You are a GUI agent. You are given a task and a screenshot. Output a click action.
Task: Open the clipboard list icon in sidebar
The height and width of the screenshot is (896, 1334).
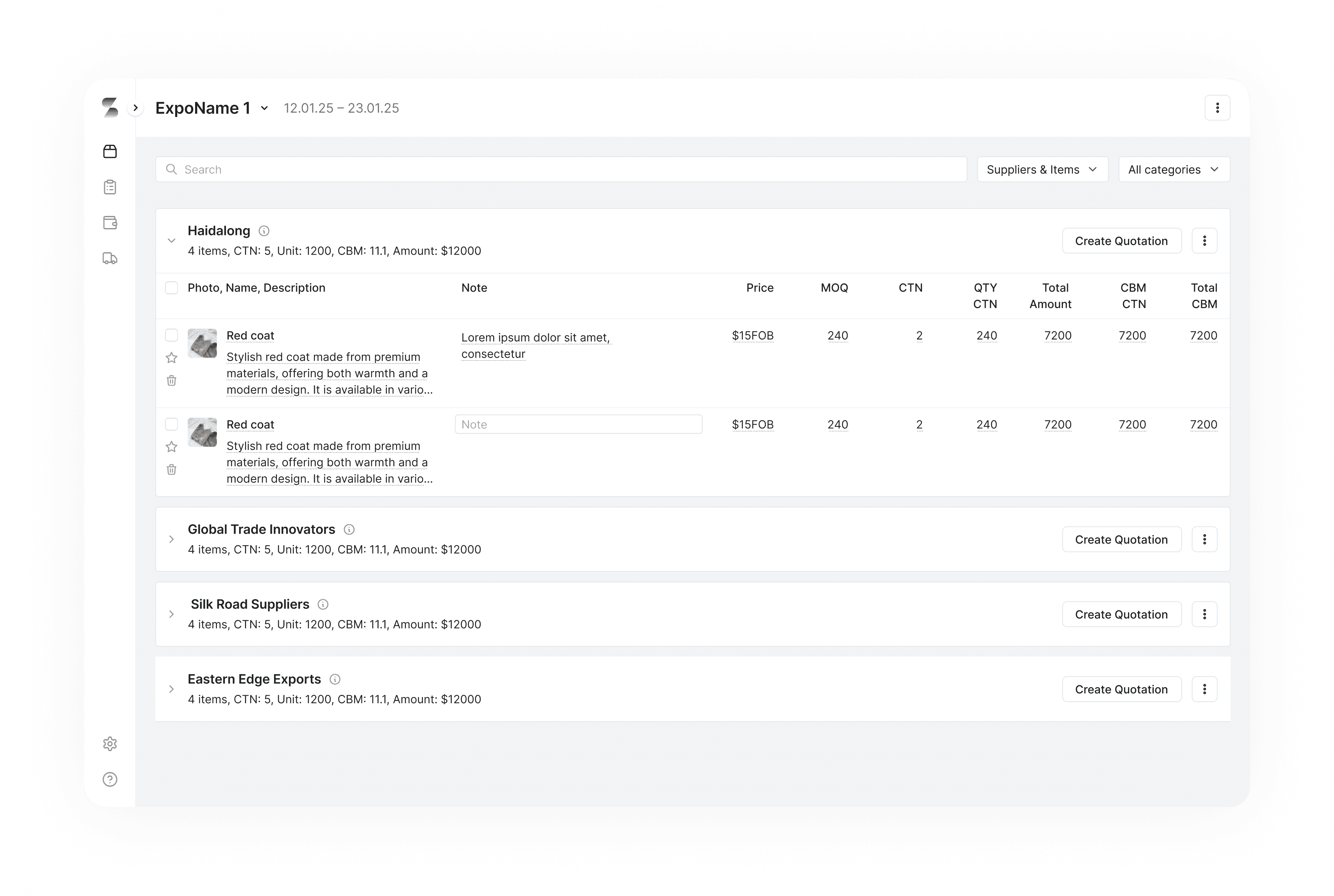pos(110,187)
